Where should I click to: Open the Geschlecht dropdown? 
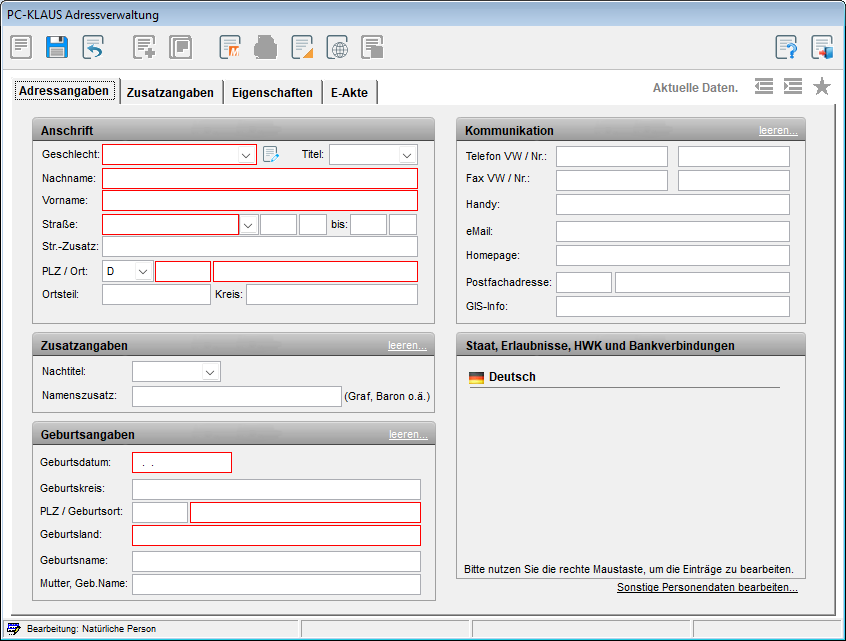[246, 155]
